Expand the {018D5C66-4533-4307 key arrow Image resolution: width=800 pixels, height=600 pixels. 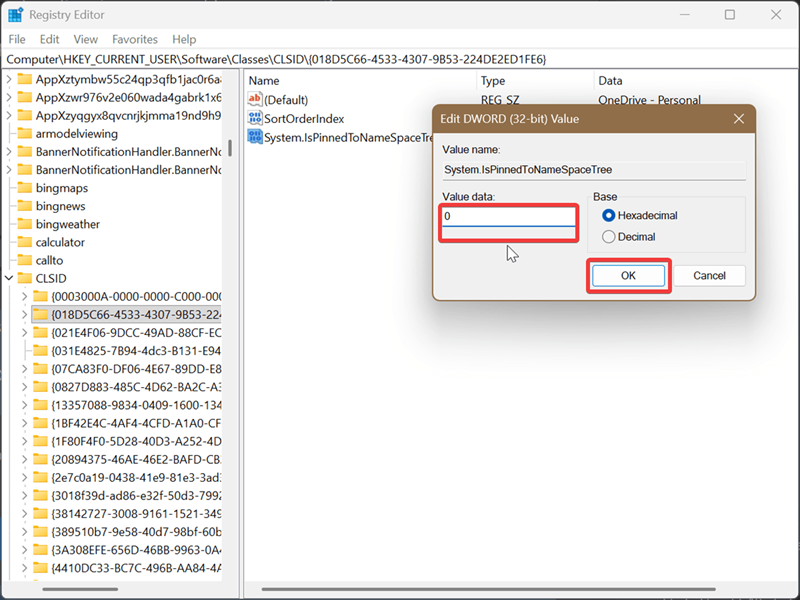[x=24, y=314]
